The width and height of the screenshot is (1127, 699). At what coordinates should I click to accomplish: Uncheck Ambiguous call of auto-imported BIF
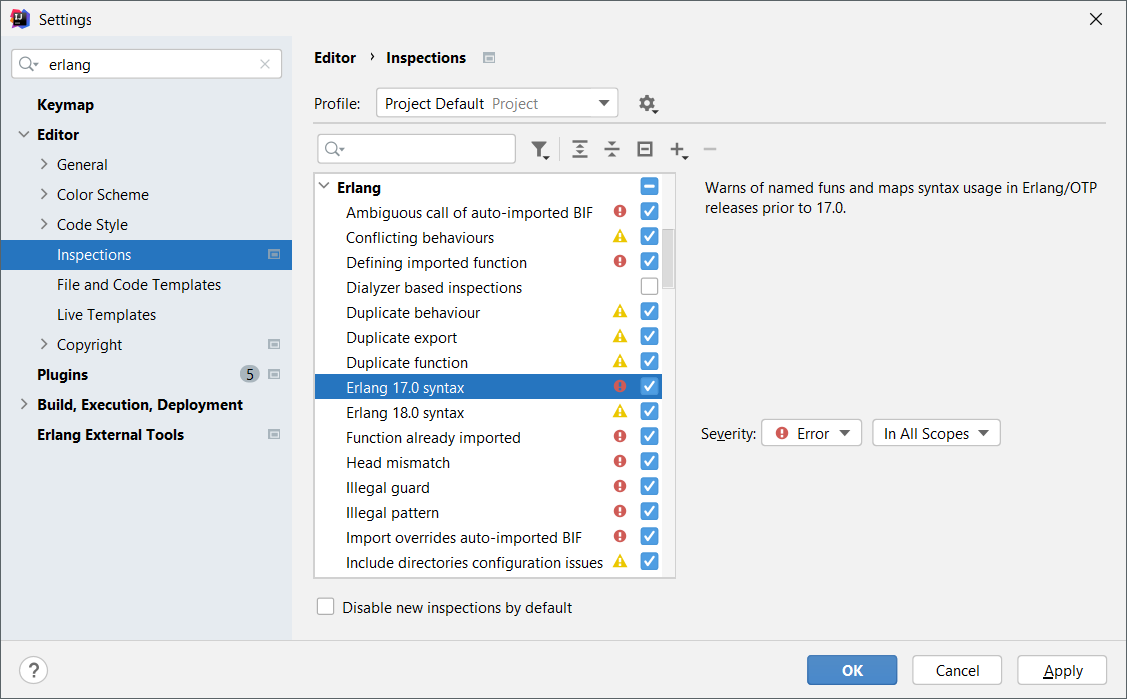(x=649, y=211)
